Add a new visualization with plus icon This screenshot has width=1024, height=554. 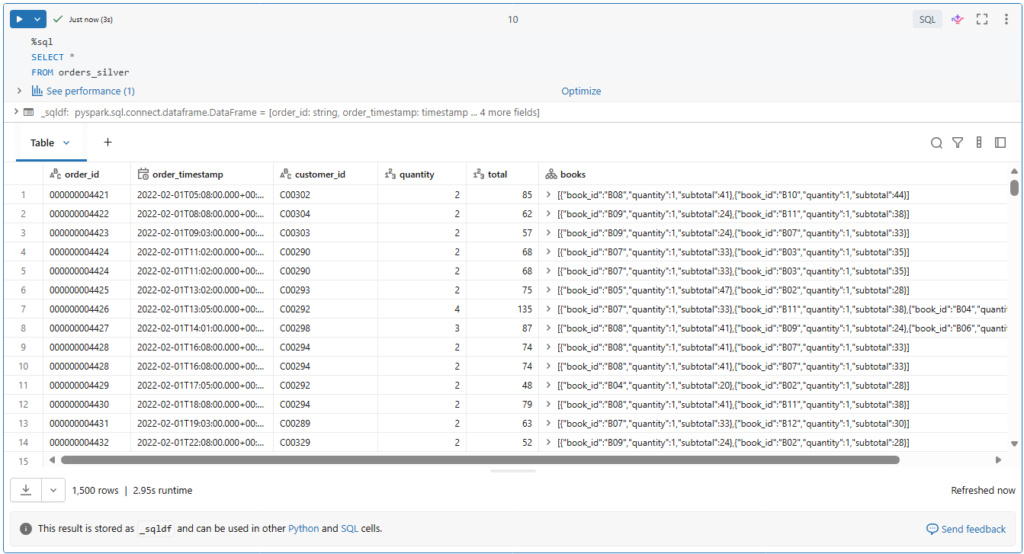[x=108, y=143]
